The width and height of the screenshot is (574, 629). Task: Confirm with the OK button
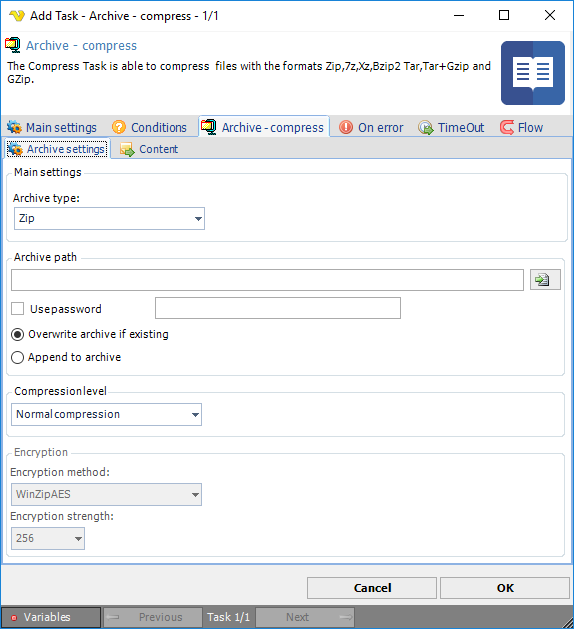tap(505, 588)
